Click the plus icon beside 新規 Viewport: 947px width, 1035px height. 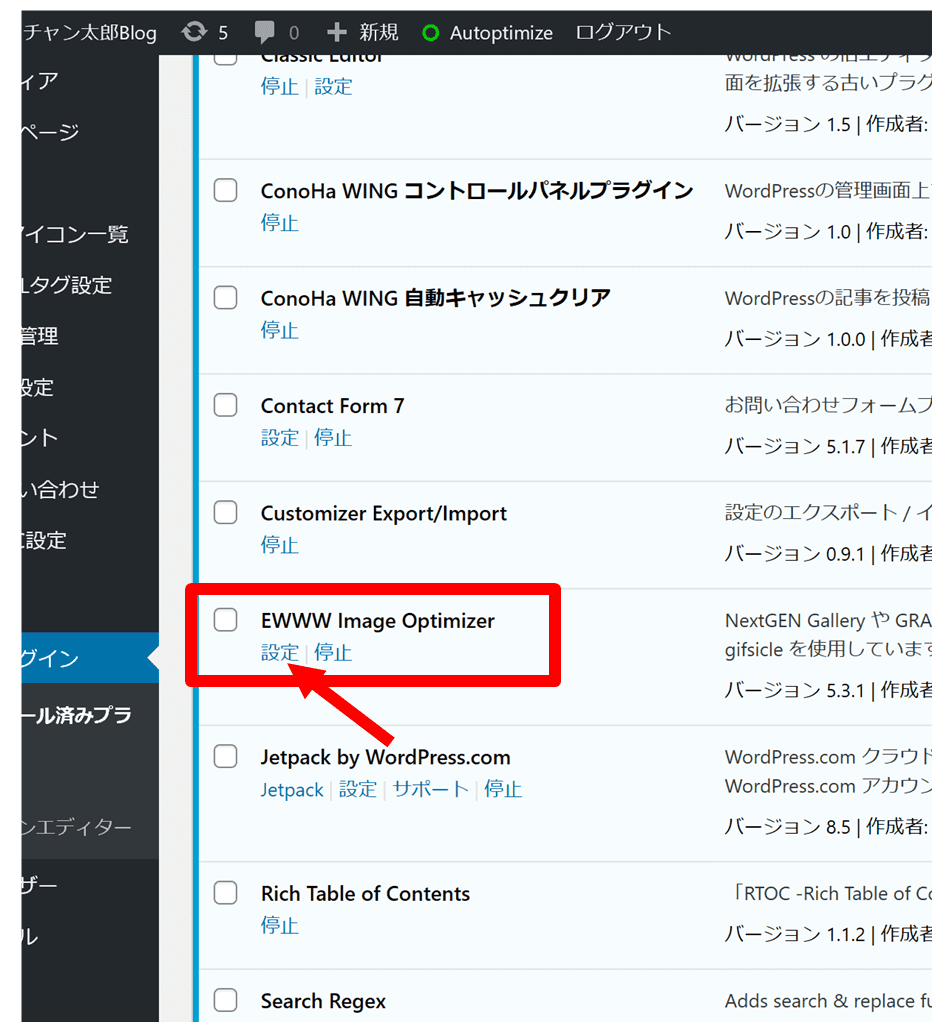coord(337,32)
